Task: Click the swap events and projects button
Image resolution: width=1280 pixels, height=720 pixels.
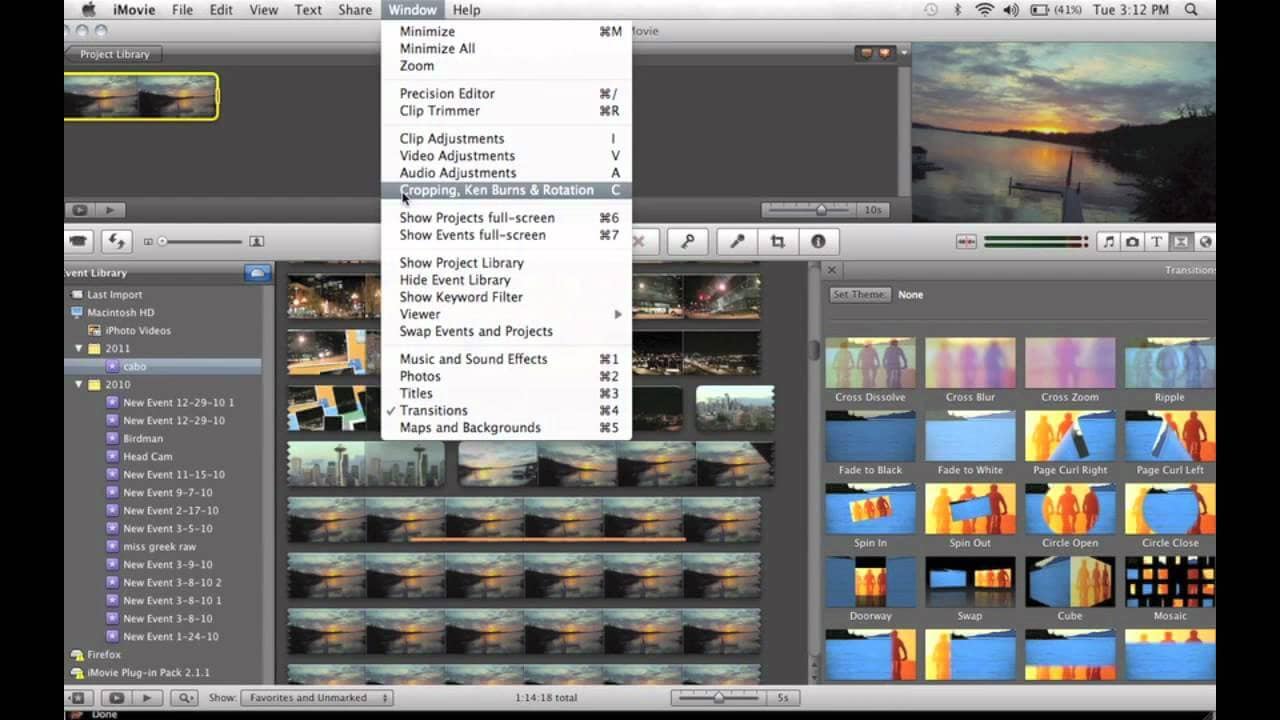Action: tap(118, 241)
